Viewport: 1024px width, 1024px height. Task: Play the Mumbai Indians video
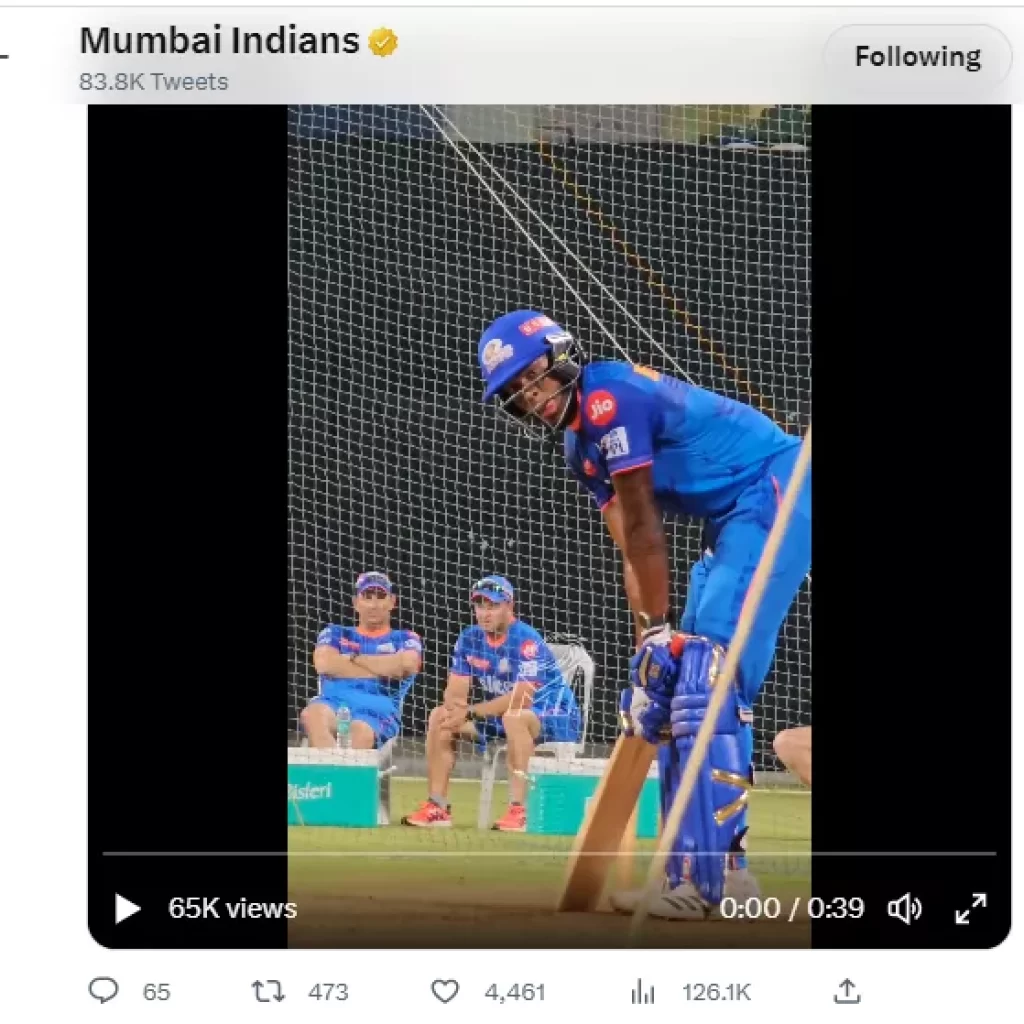pyautogui.click(x=127, y=908)
